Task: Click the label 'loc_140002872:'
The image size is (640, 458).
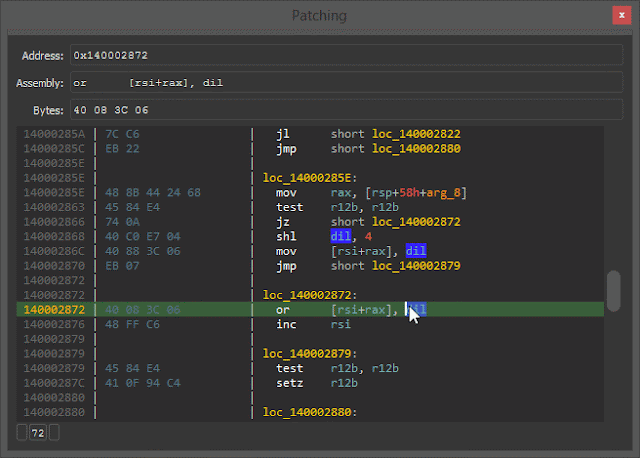Action: tap(310, 295)
